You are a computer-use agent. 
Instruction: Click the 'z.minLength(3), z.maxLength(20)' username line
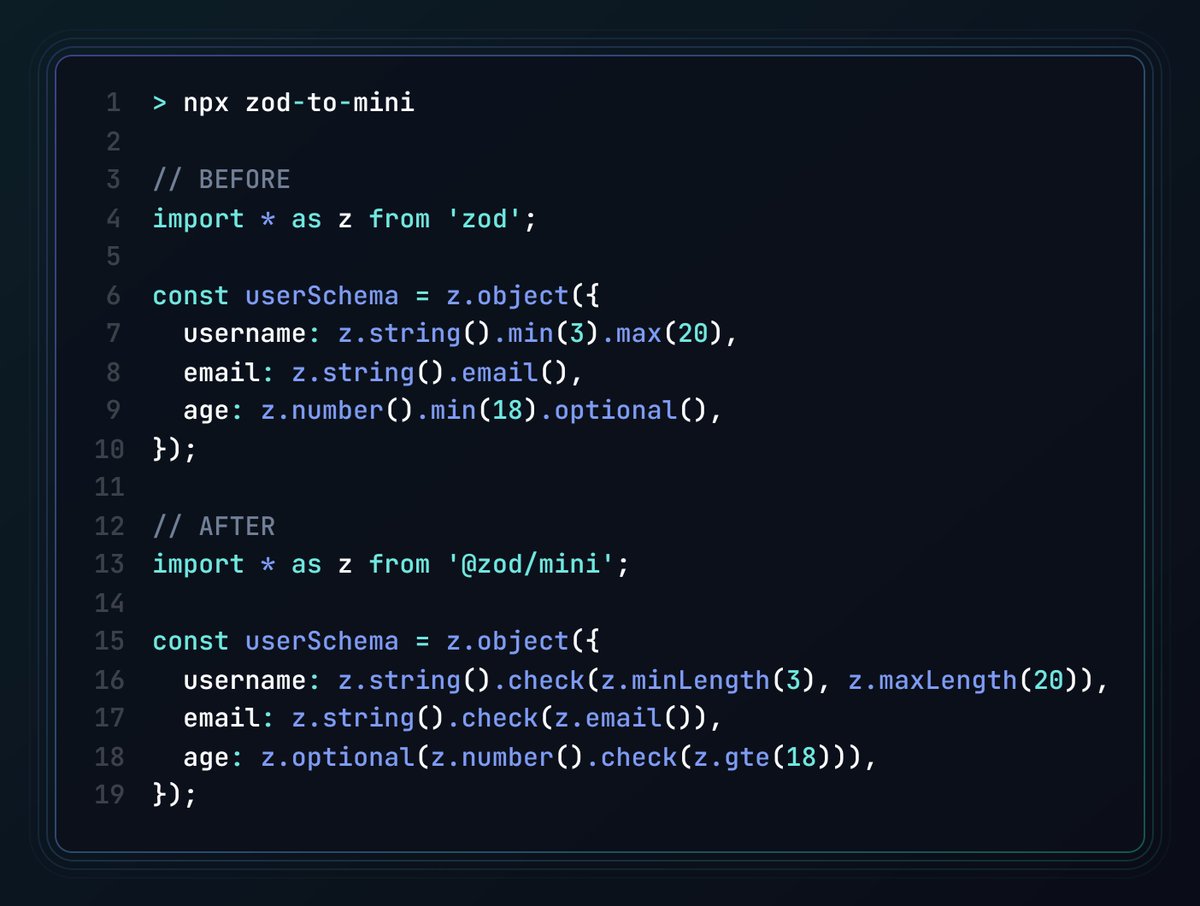tap(647, 680)
